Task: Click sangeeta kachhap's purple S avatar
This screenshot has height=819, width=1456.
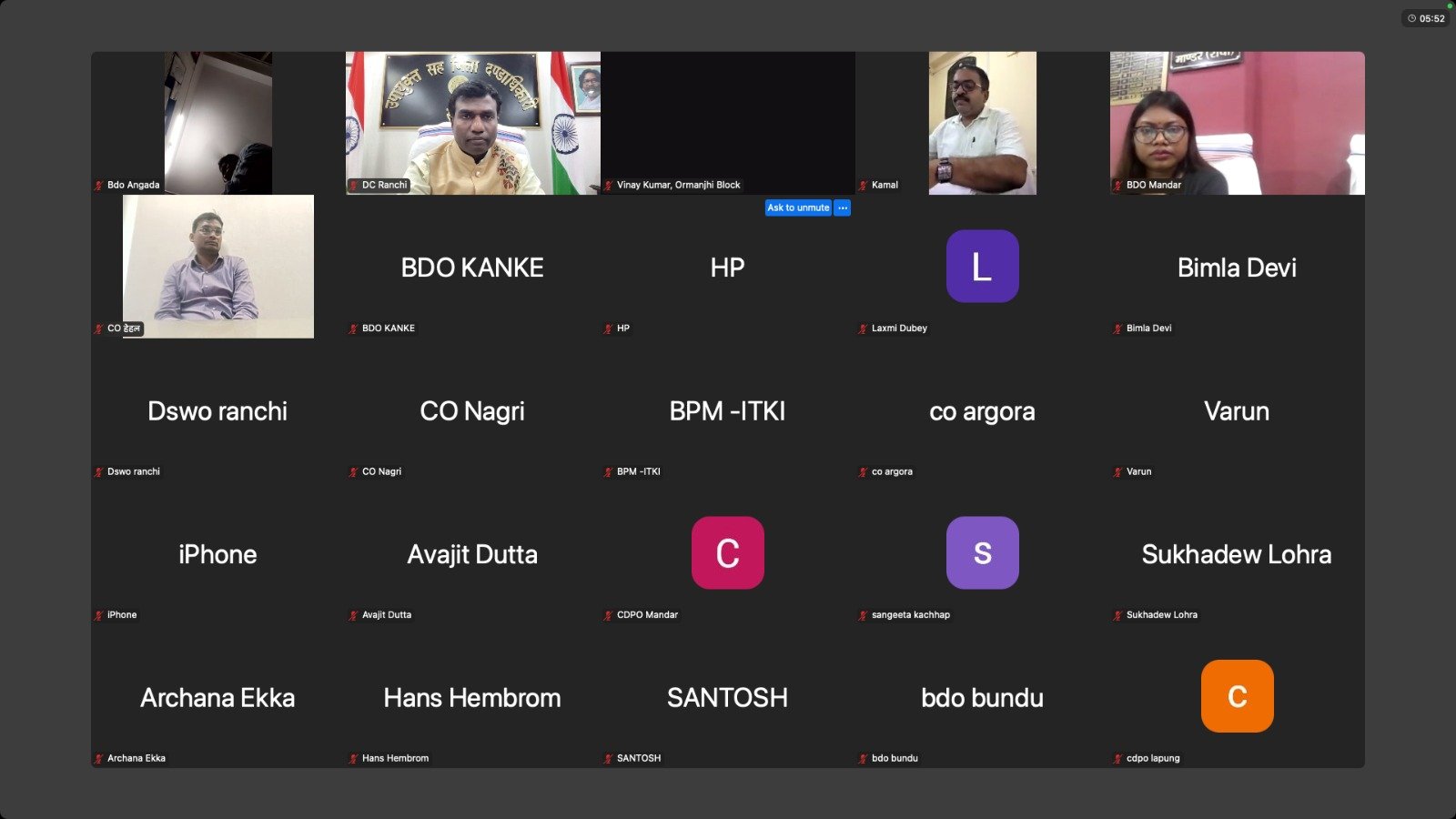Action: pos(983,552)
